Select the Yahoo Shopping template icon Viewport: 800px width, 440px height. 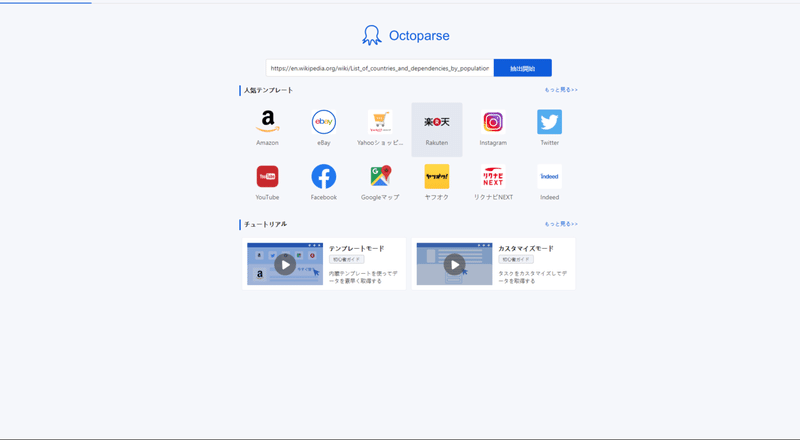380,122
